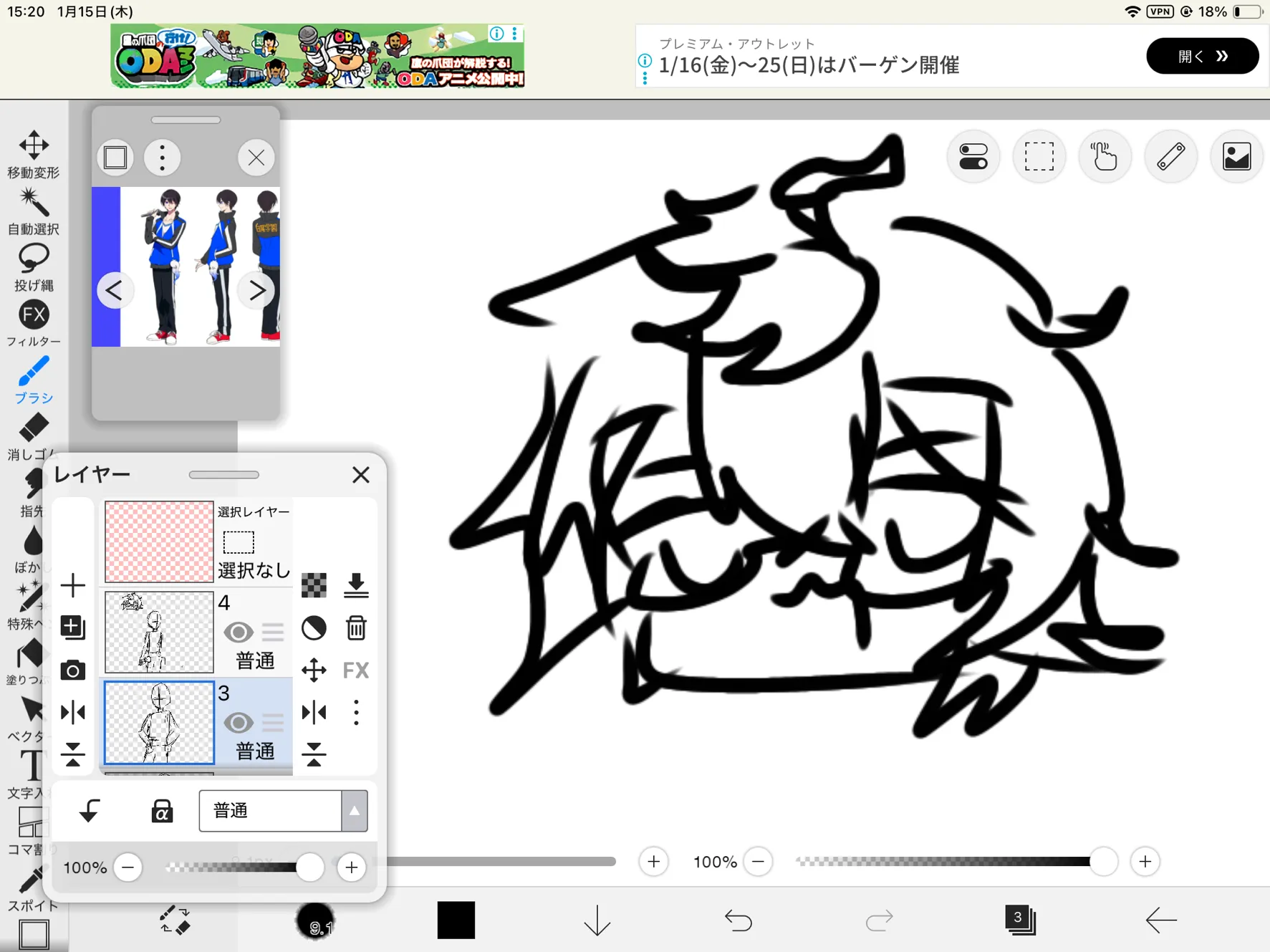Select the Brush (ブラシ) tool
This screenshot has width=1270, height=952.
coord(33,380)
